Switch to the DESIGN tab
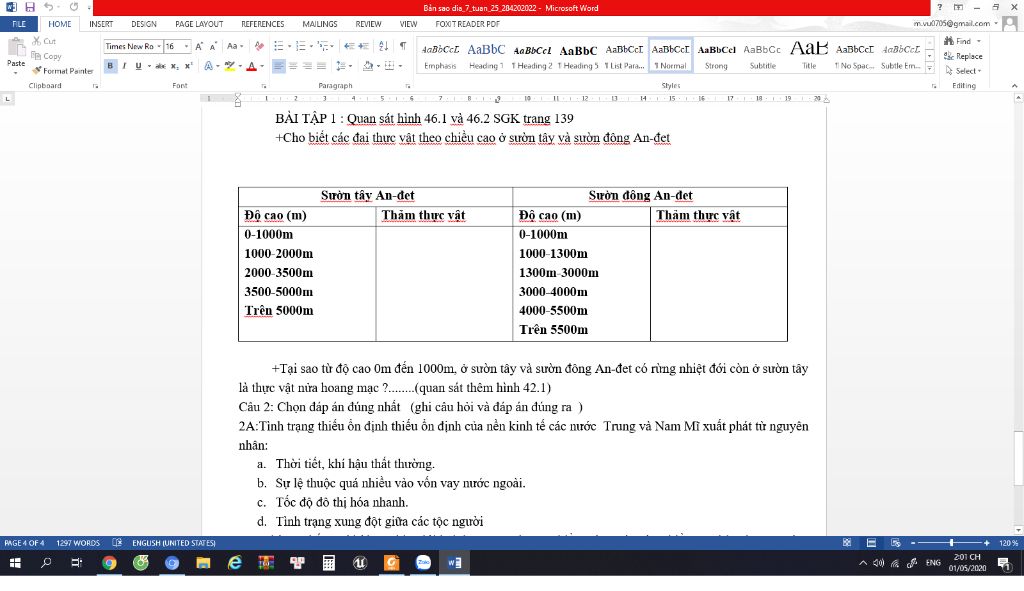Viewport: 1024px width, 591px height. point(144,24)
